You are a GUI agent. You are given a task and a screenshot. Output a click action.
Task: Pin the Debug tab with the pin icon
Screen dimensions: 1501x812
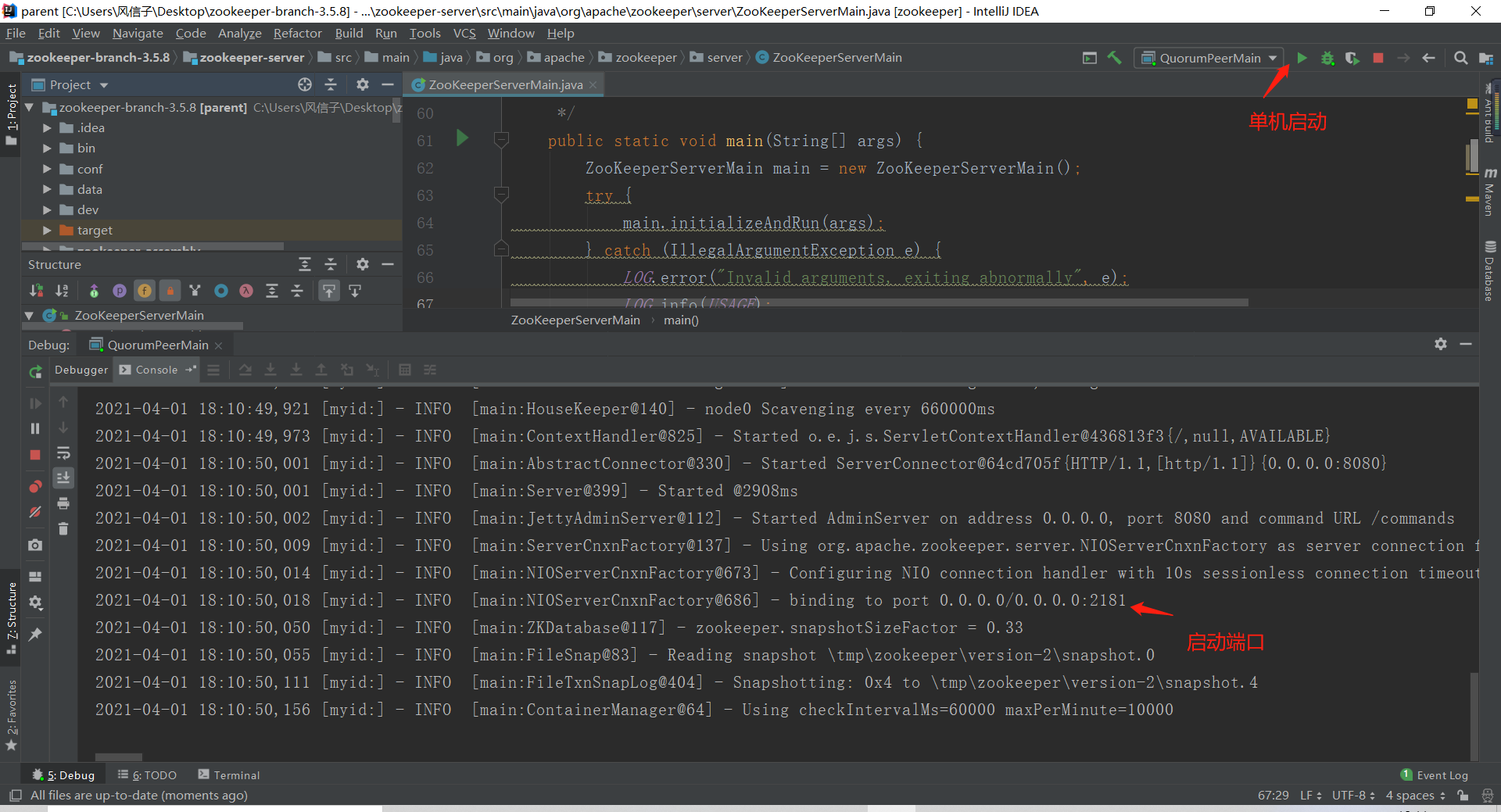35,634
